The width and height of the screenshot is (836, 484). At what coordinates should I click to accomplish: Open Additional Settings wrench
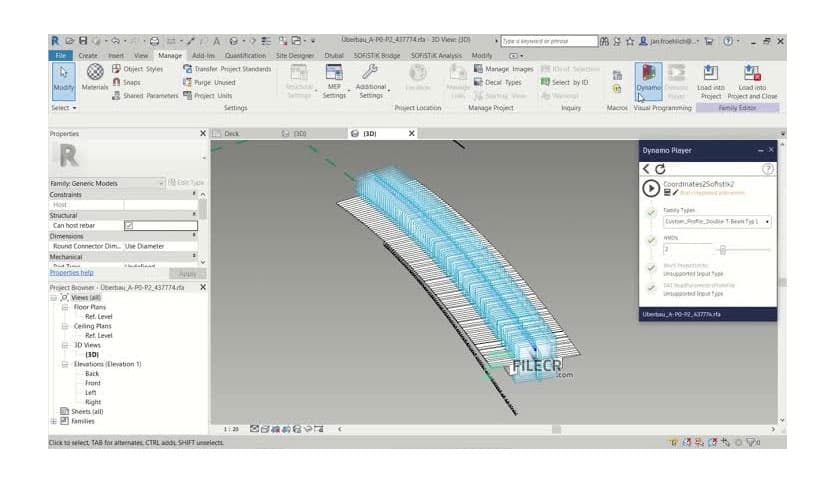(x=371, y=82)
